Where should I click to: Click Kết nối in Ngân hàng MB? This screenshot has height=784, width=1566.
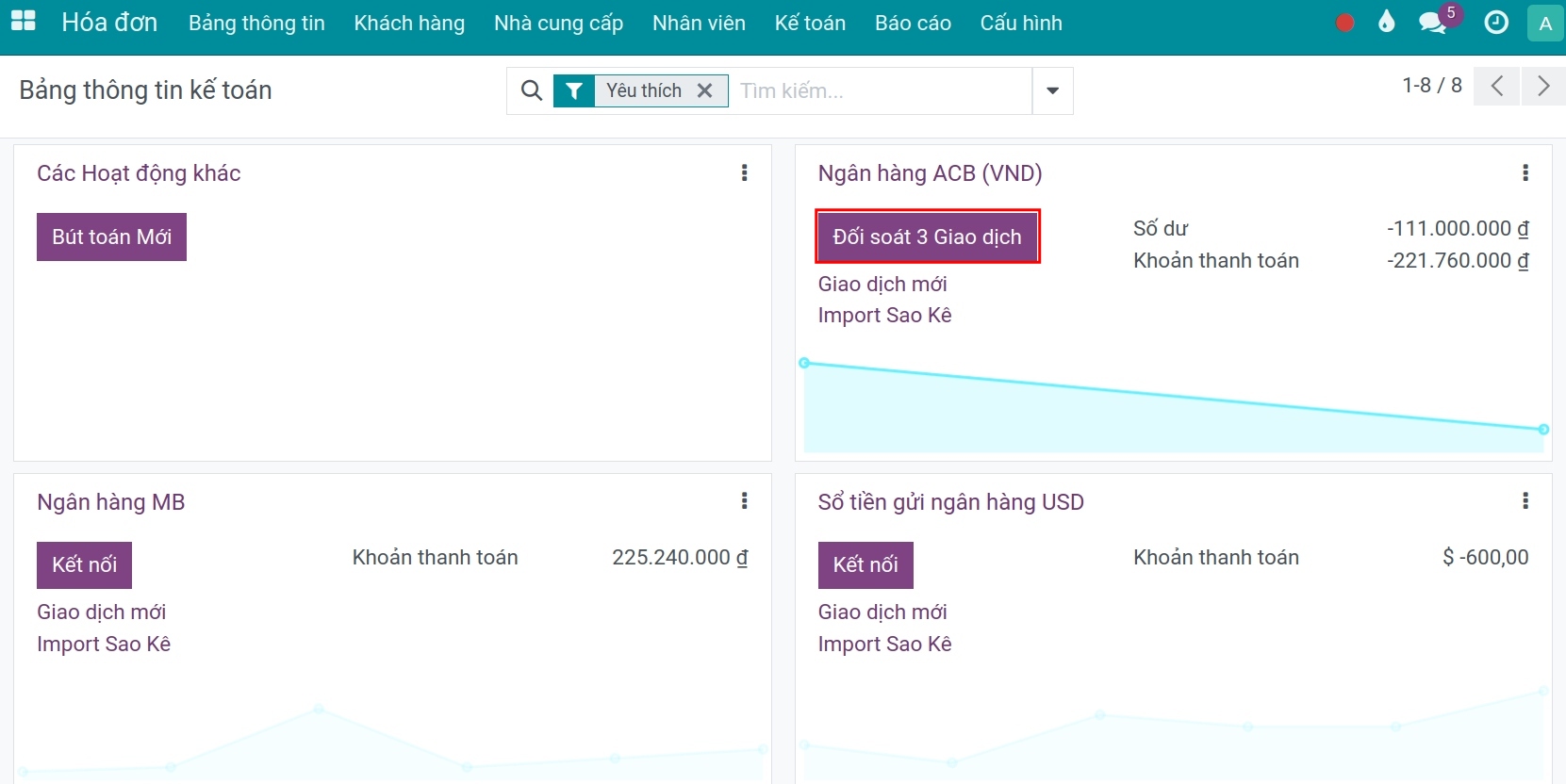(x=84, y=564)
